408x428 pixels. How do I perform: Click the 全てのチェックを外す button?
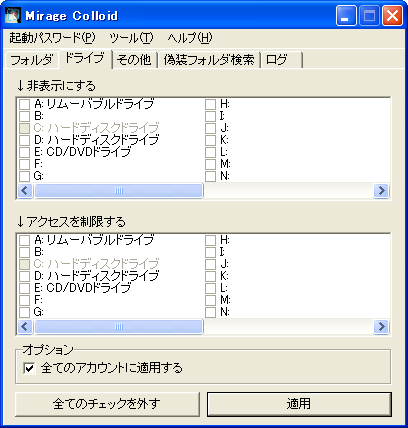coord(107,404)
